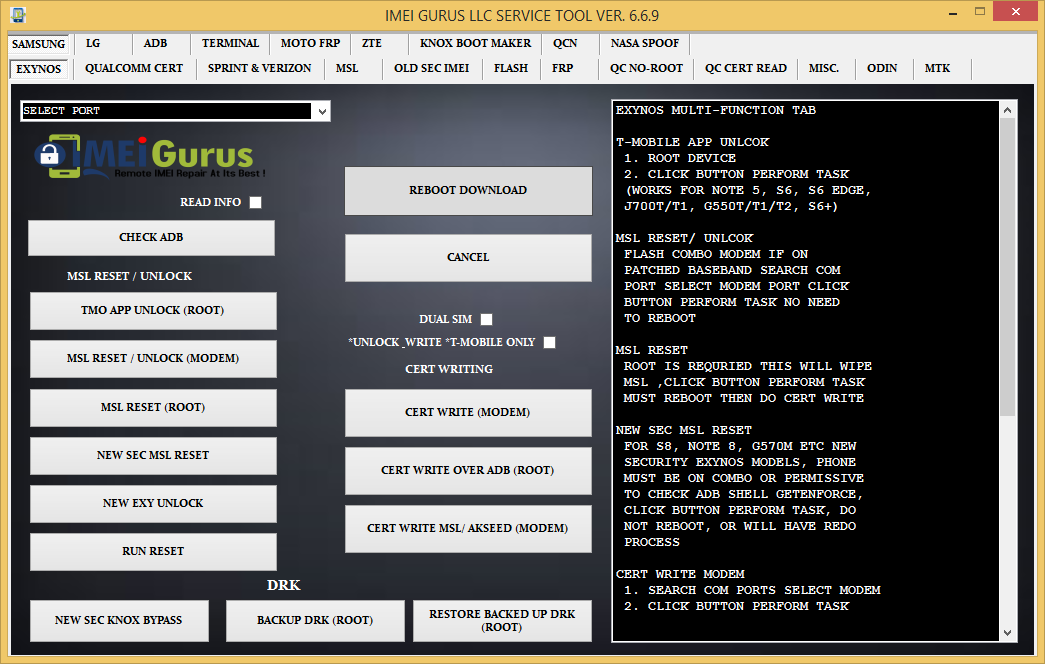Open the QUALCOMM CERT sub-tab
This screenshot has height=664, width=1045.
coord(134,68)
